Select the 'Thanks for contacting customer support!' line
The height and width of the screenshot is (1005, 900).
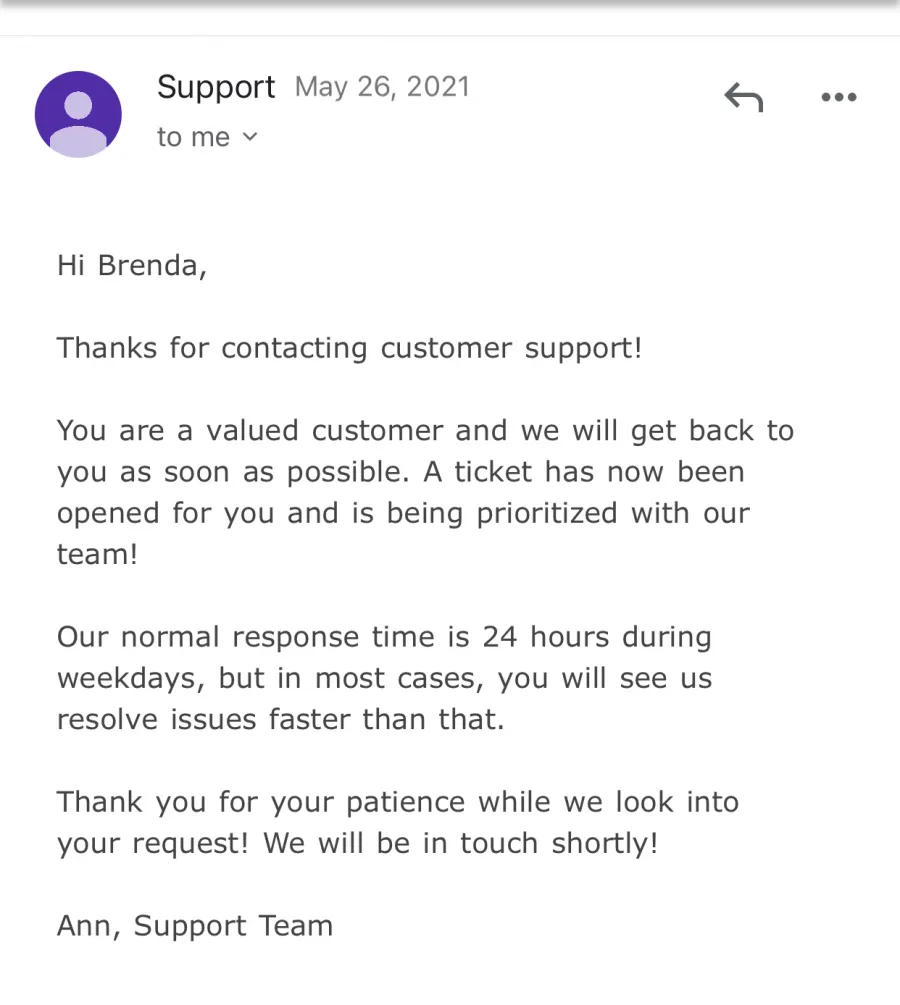pos(349,349)
